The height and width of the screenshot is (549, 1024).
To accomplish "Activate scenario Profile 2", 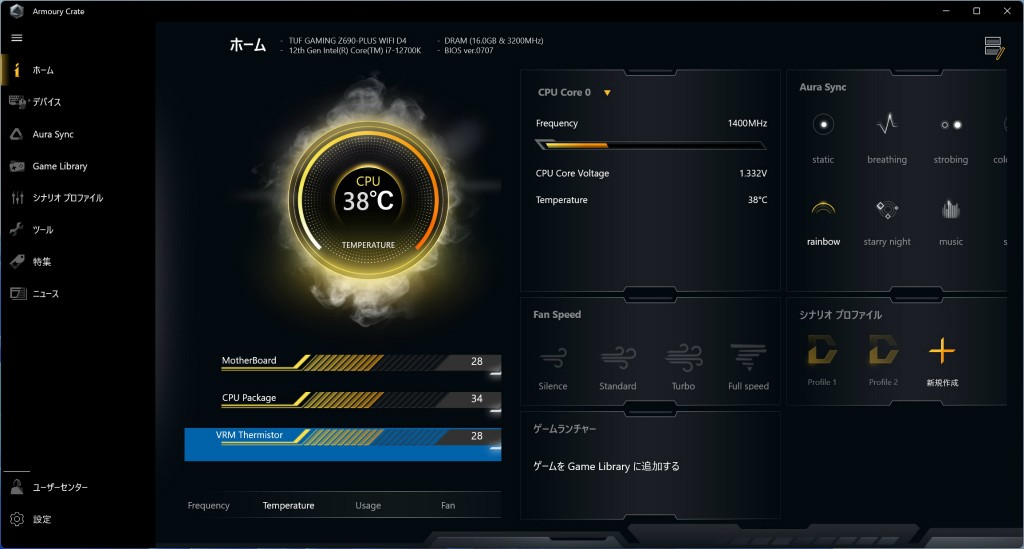I will (x=883, y=350).
